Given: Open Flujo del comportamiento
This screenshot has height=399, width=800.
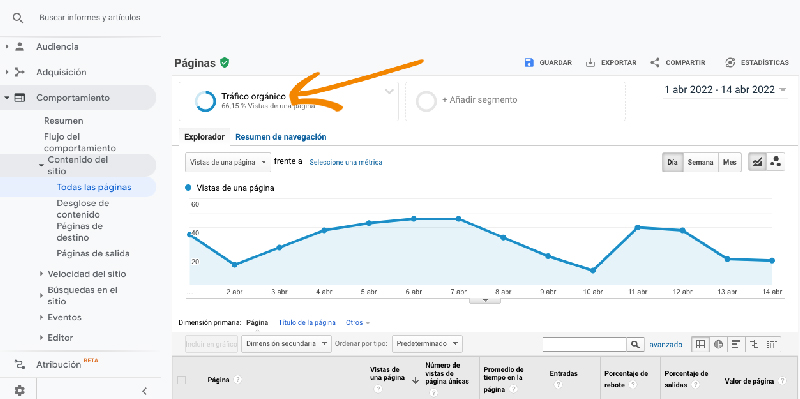Looking at the screenshot, I should point(80,142).
